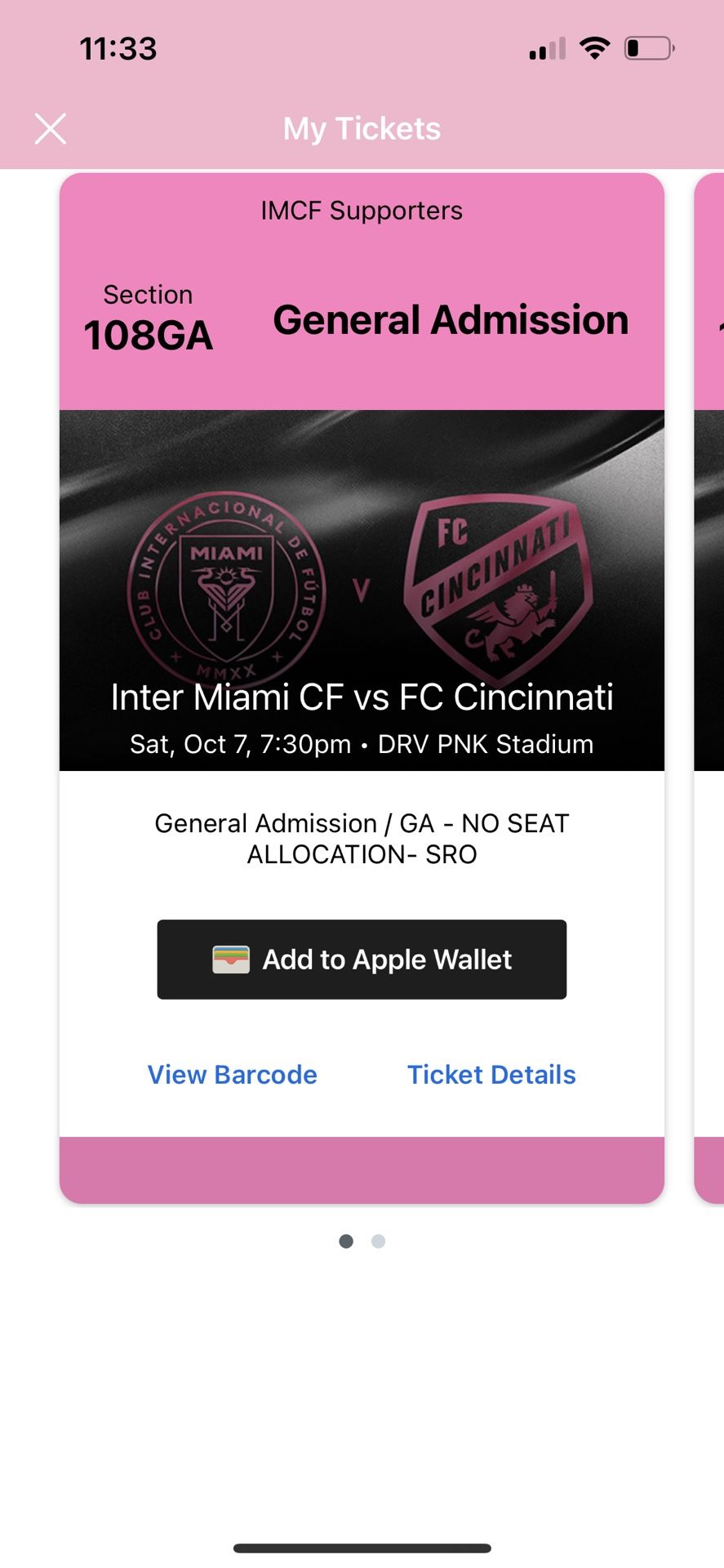Tap the IMCF Supporters label
Image resolution: width=724 pixels, height=1568 pixels.
click(x=362, y=211)
